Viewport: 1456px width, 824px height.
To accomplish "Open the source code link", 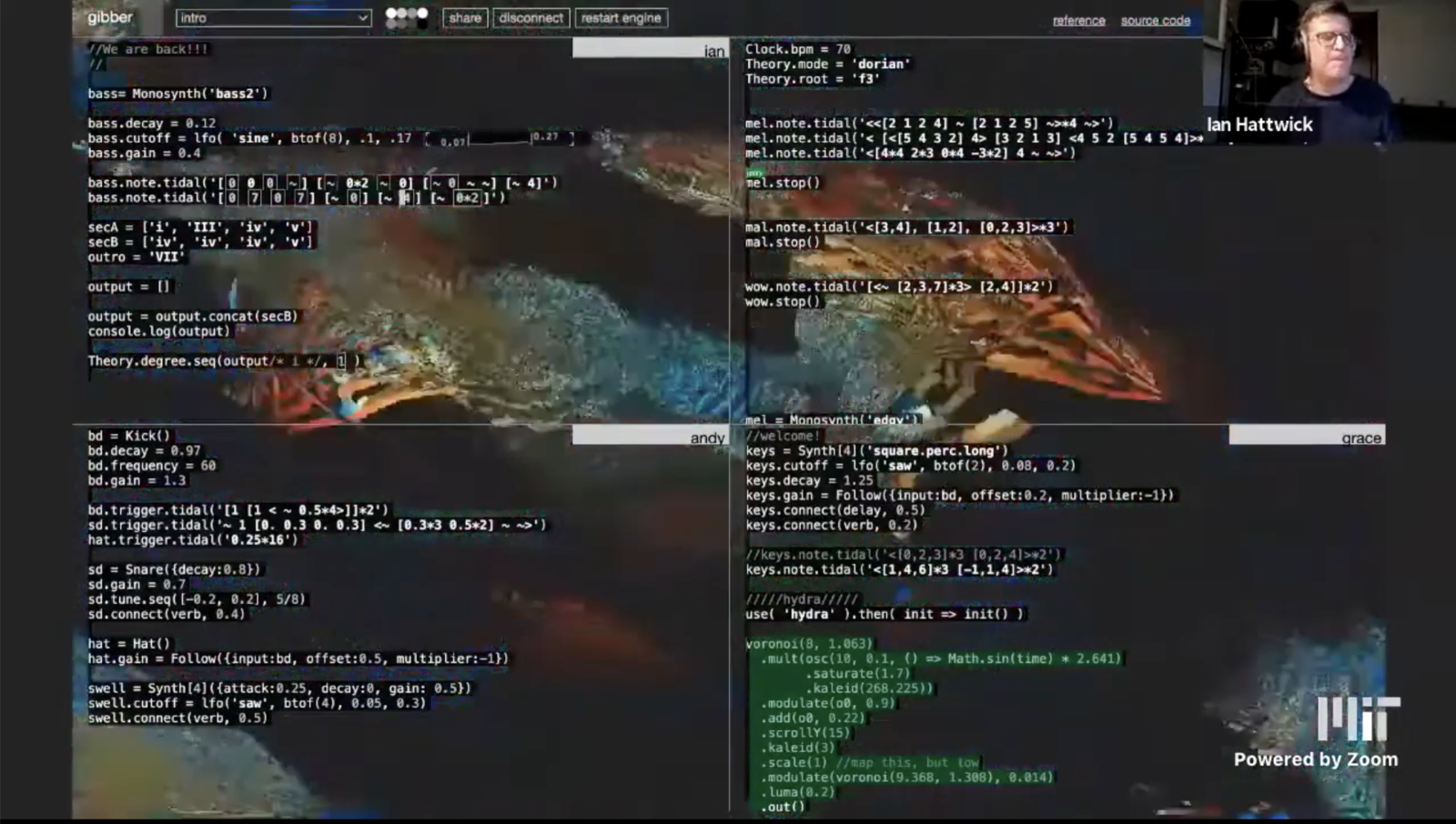I will 1155,21.
